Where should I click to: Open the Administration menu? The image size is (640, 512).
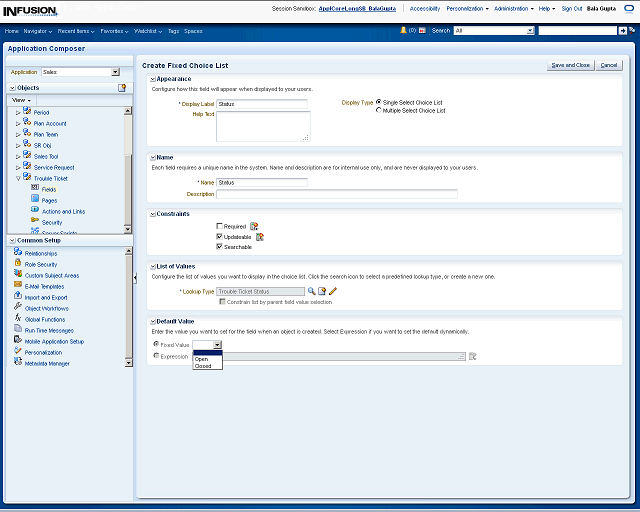pos(512,8)
